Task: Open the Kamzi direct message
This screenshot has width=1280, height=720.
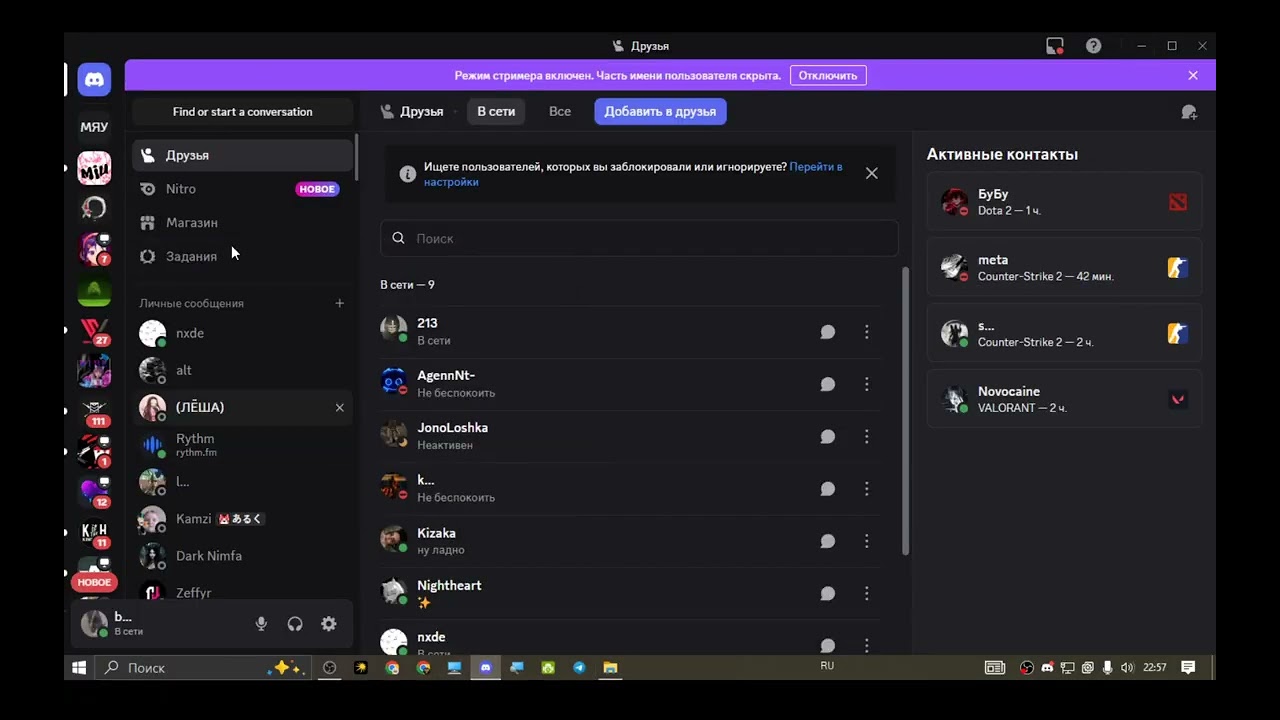Action: click(243, 519)
